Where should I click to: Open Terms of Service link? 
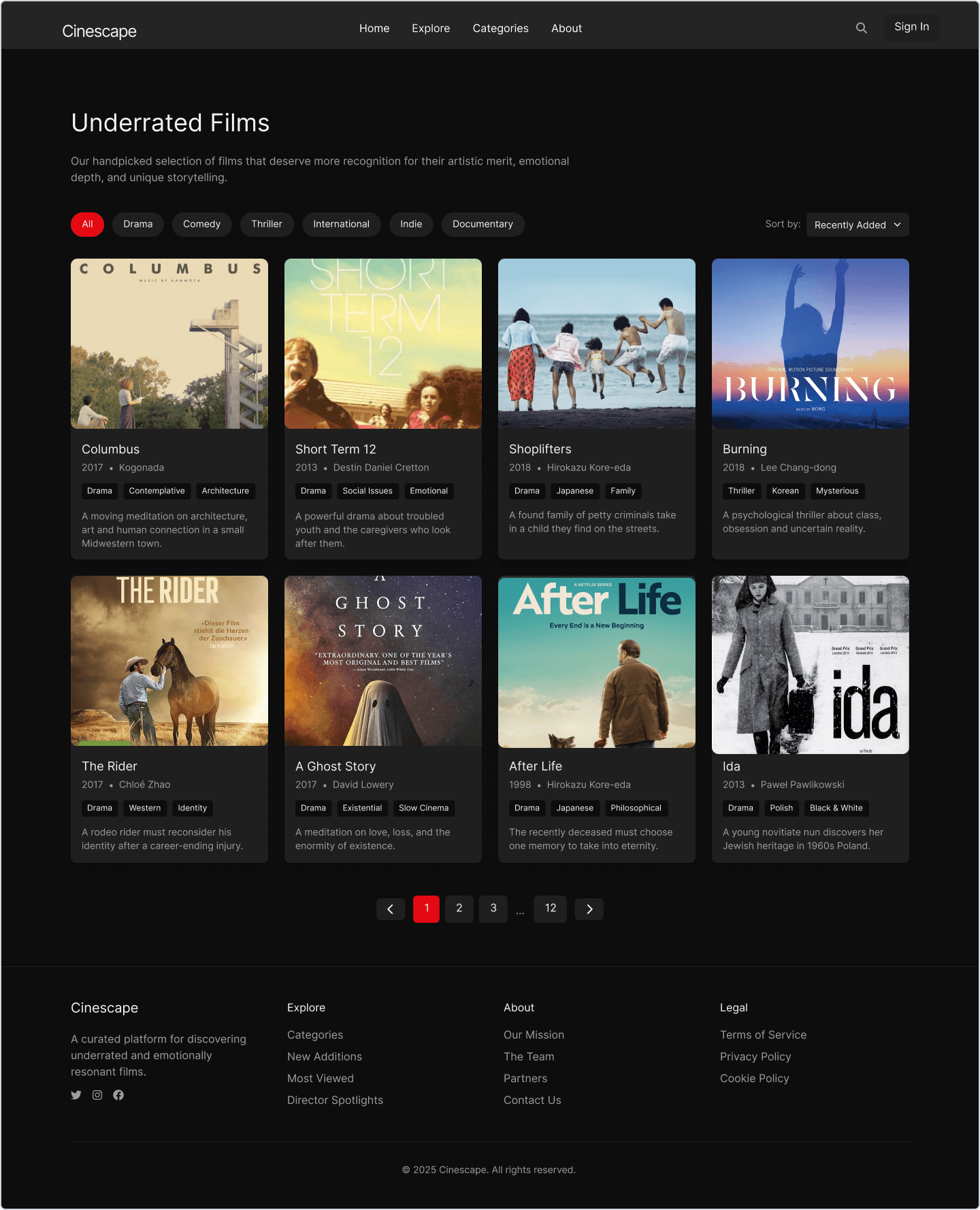764,1035
